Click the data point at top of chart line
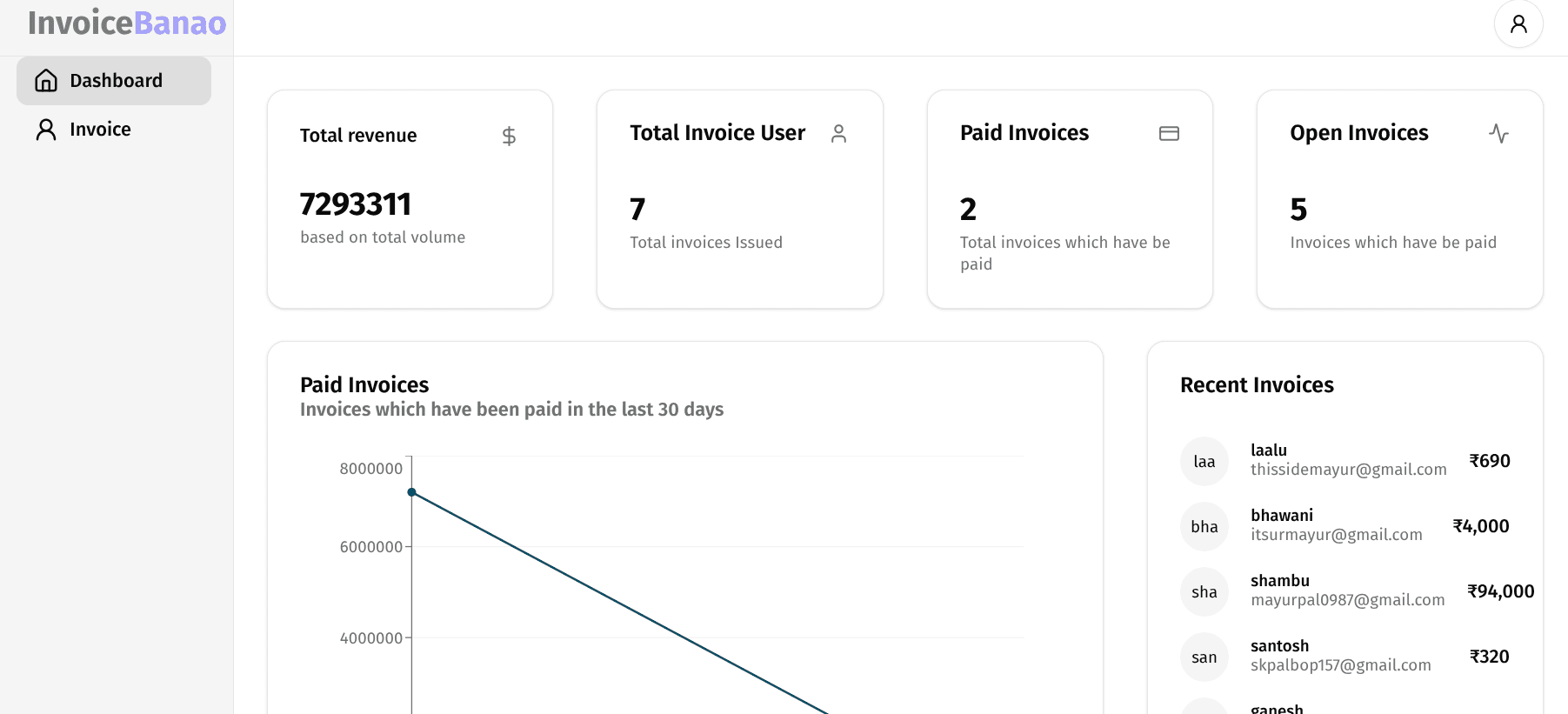 412,492
